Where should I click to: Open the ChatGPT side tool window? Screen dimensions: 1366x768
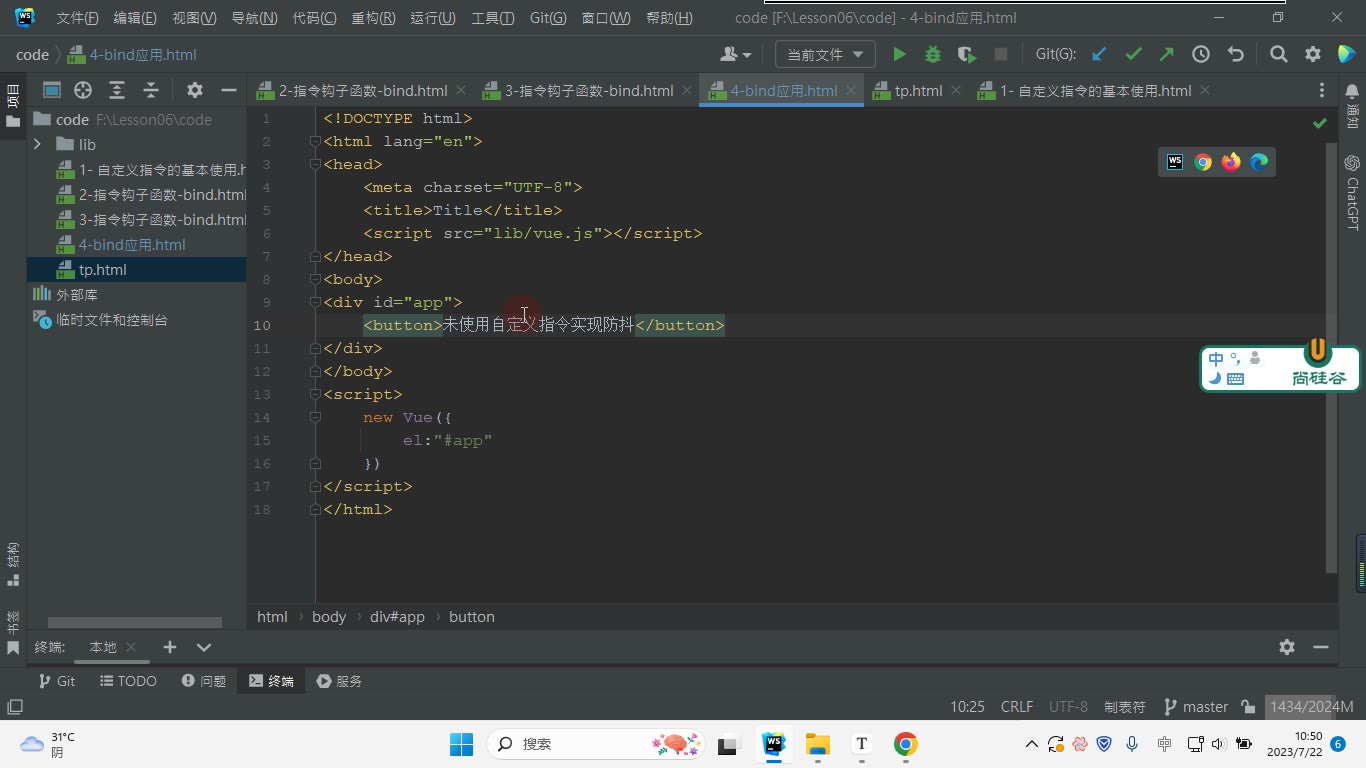pos(1353,193)
